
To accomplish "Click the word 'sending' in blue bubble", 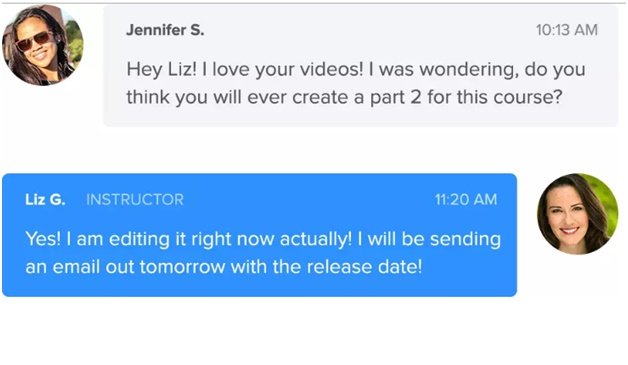I will pos(465,240).
